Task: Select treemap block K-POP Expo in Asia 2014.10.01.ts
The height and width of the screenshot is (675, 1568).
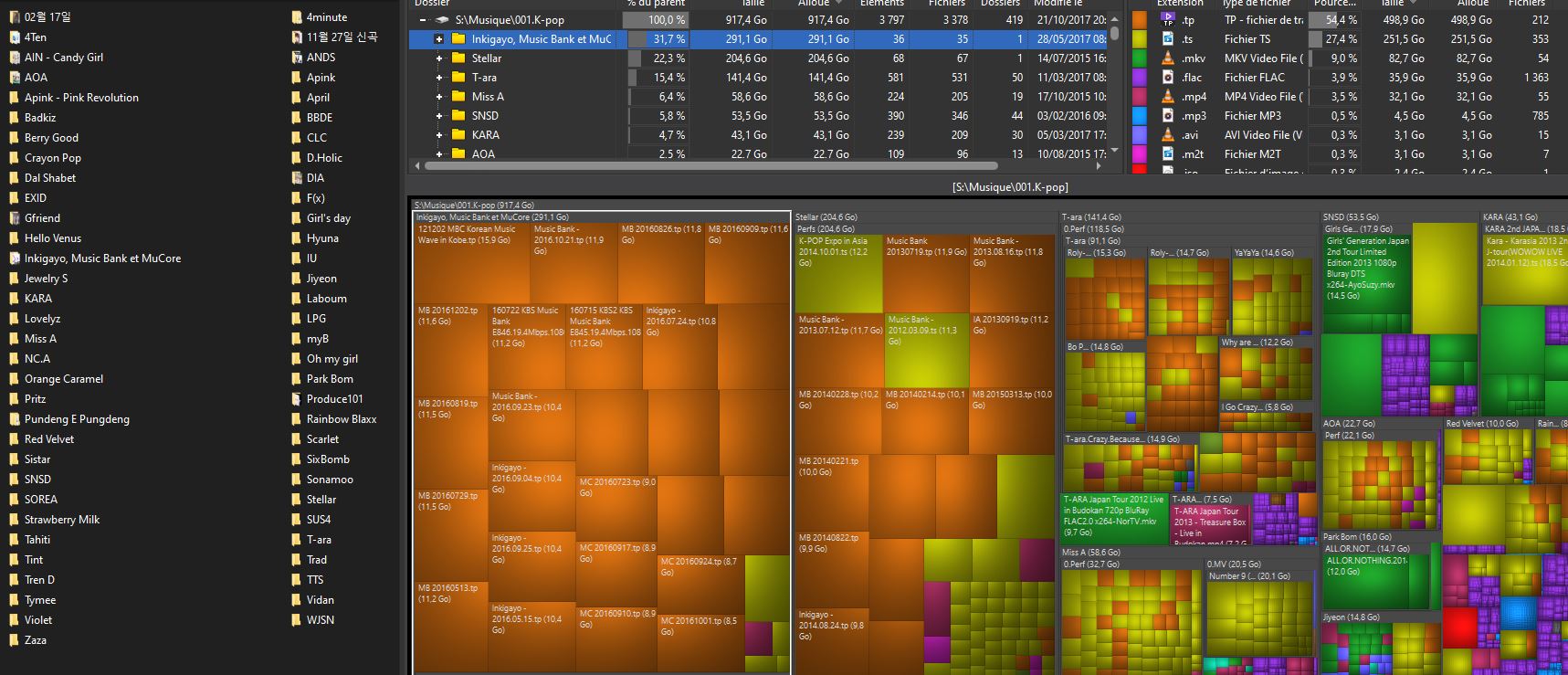Action: (839, 273)
